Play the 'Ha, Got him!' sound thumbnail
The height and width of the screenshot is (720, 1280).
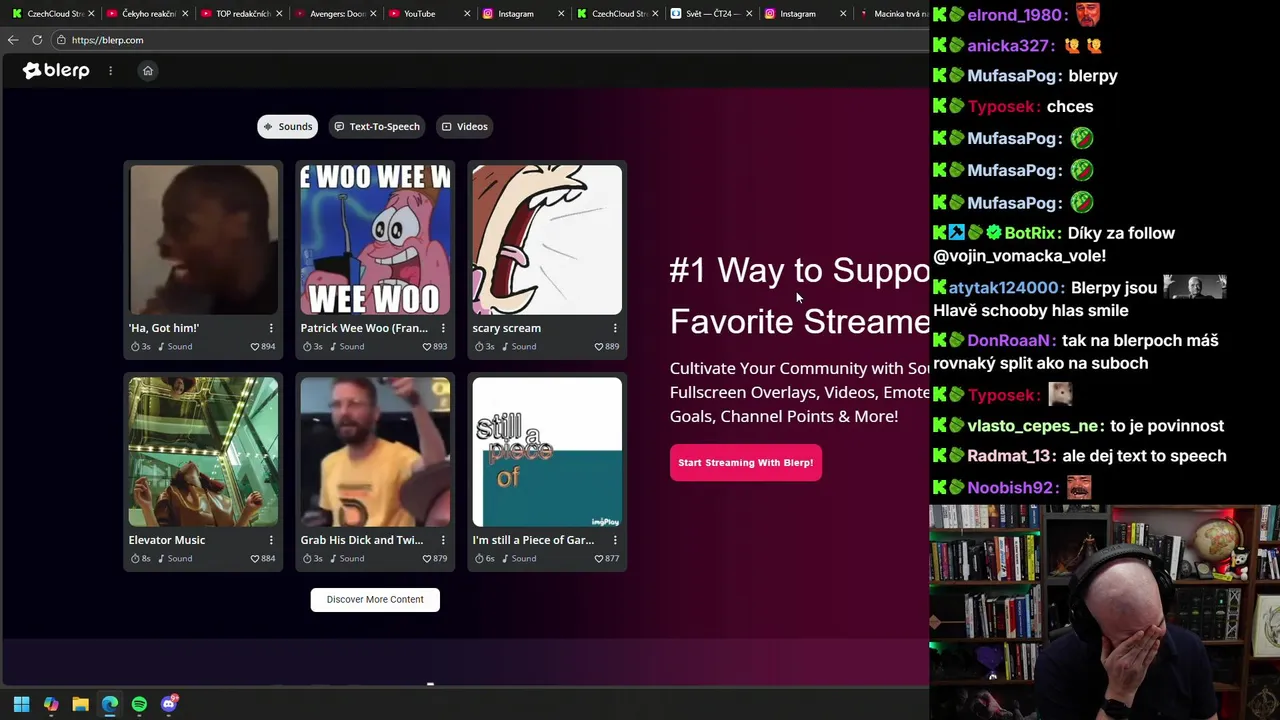pos(204,240)
